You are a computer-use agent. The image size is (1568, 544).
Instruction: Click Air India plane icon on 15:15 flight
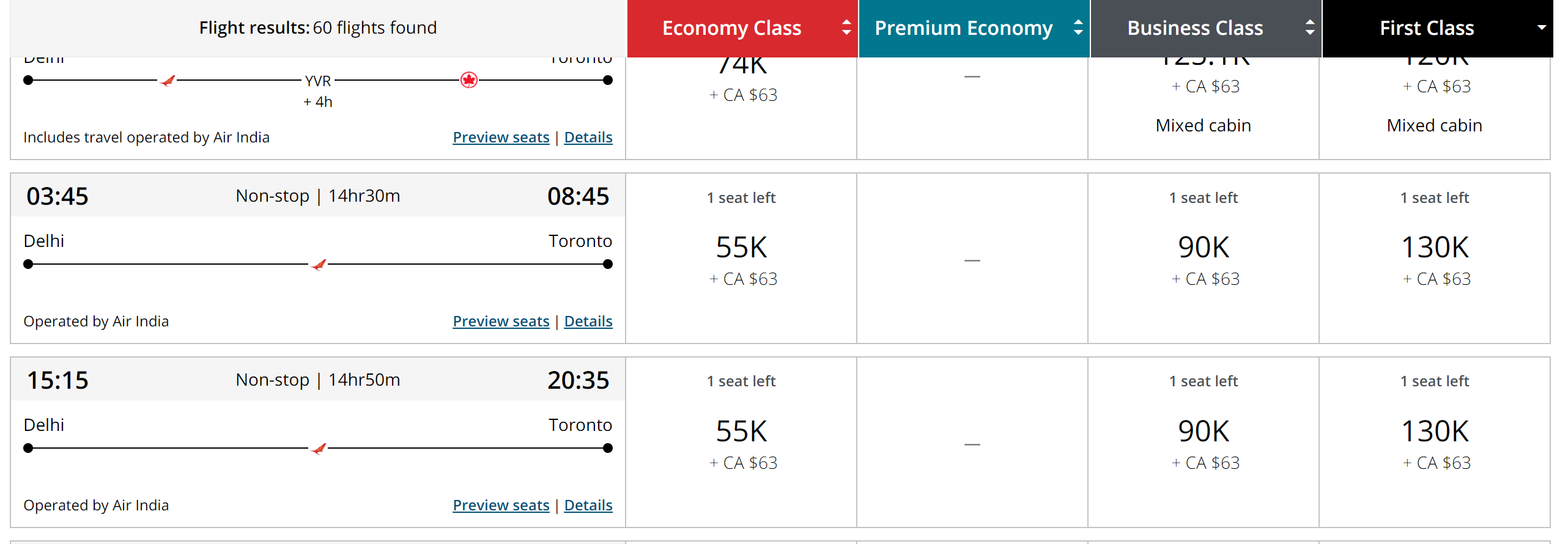319,449
